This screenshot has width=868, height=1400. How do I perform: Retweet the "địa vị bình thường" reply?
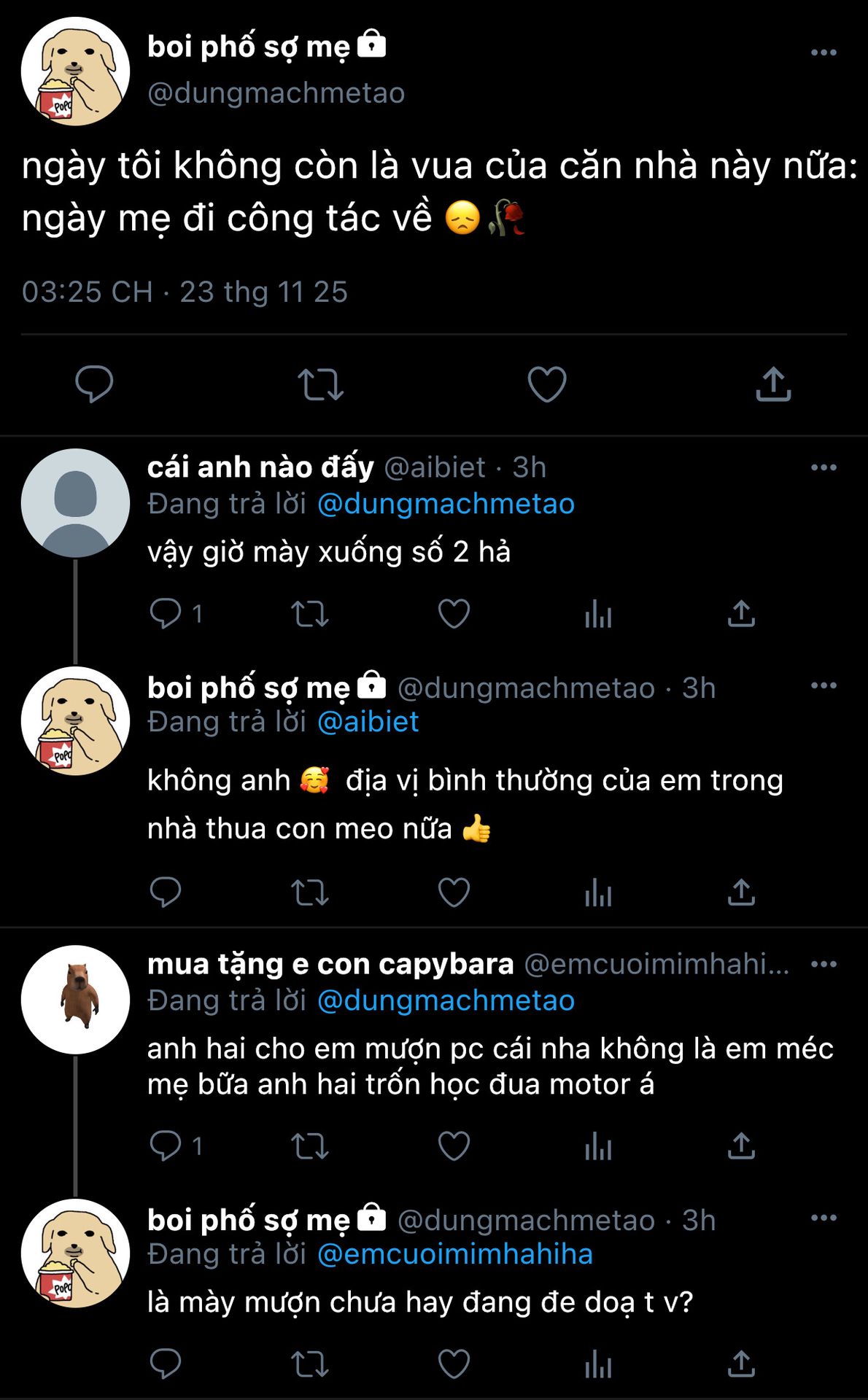click(x=310, y=892)
